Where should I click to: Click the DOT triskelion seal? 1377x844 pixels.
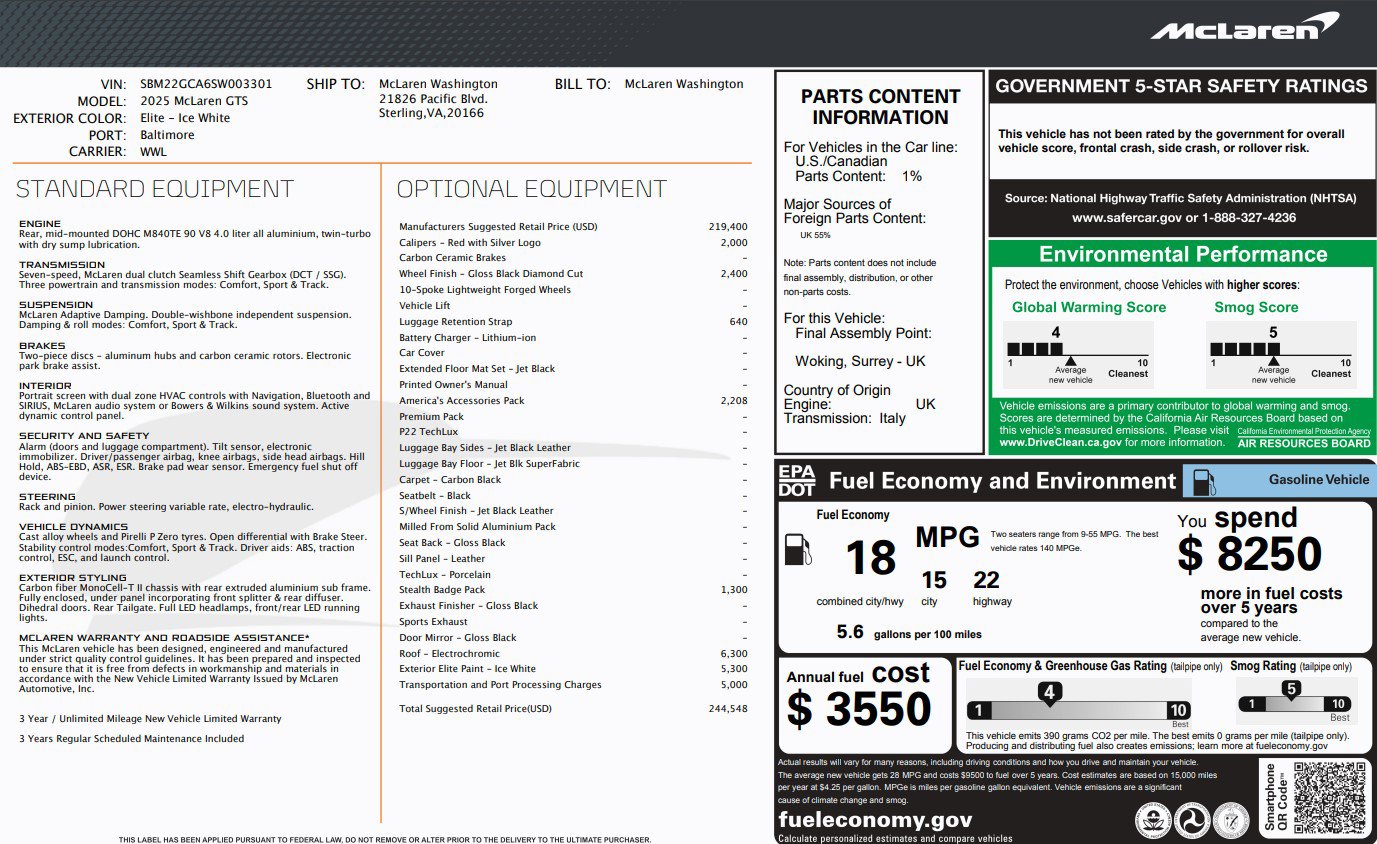click(1192, 821)
